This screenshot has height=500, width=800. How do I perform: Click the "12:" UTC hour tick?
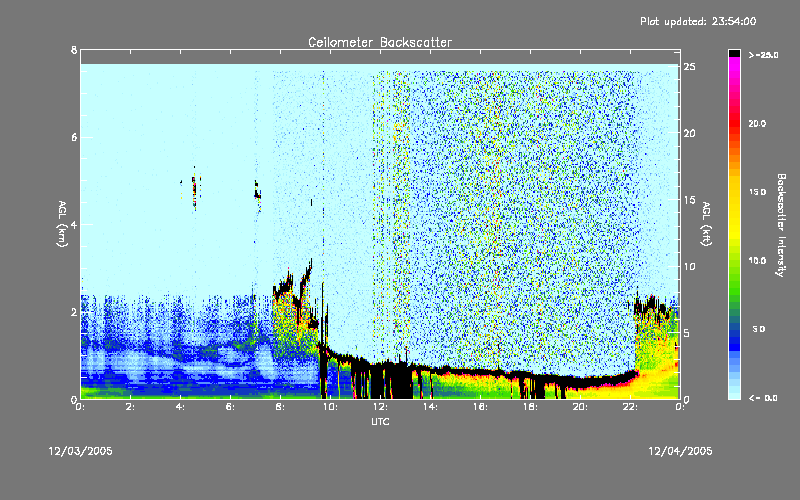pos(380,407)
